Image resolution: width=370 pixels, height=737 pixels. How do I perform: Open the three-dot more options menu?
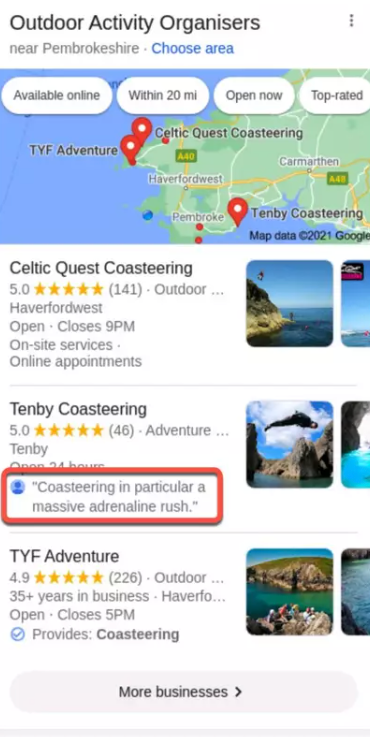coord(351,21)
